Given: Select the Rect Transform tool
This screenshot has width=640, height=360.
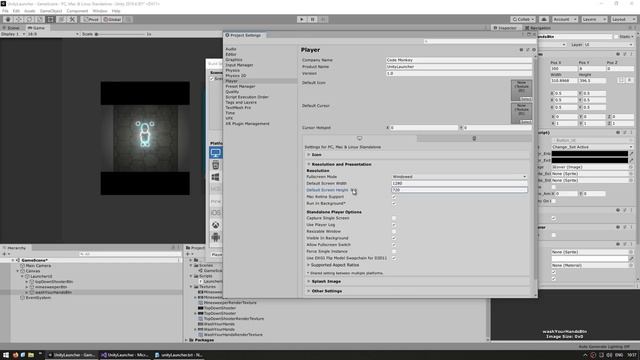Looking at the screenshot, I should [x=50, y=19].
